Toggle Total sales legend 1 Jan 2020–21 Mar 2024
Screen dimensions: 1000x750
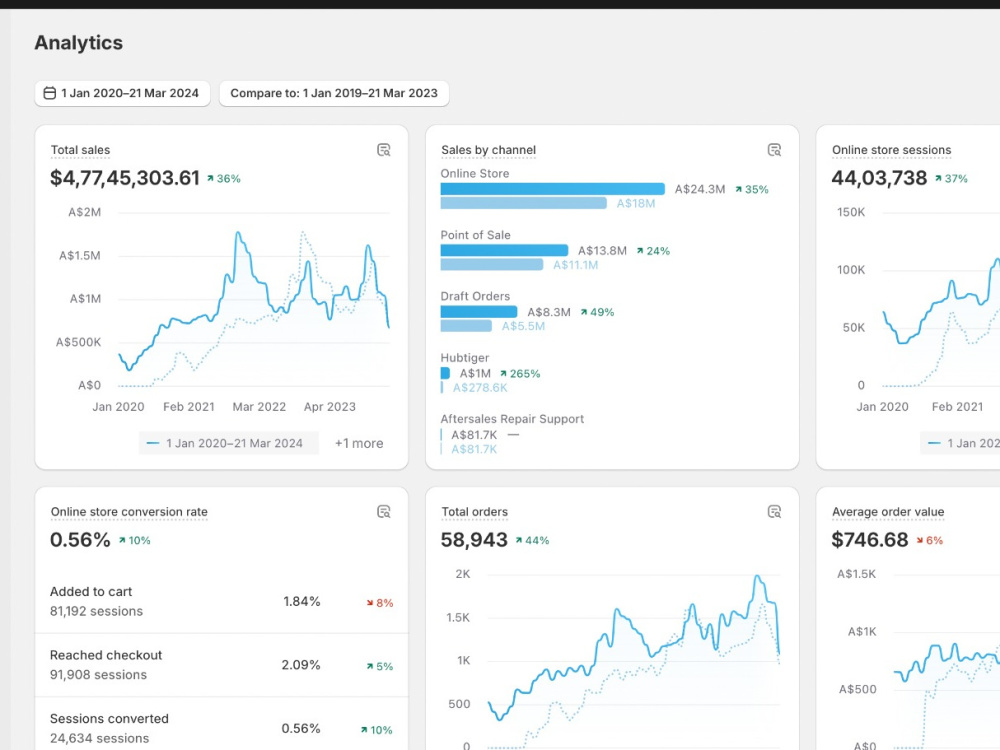pyautogui.click(x=228, y=443)
